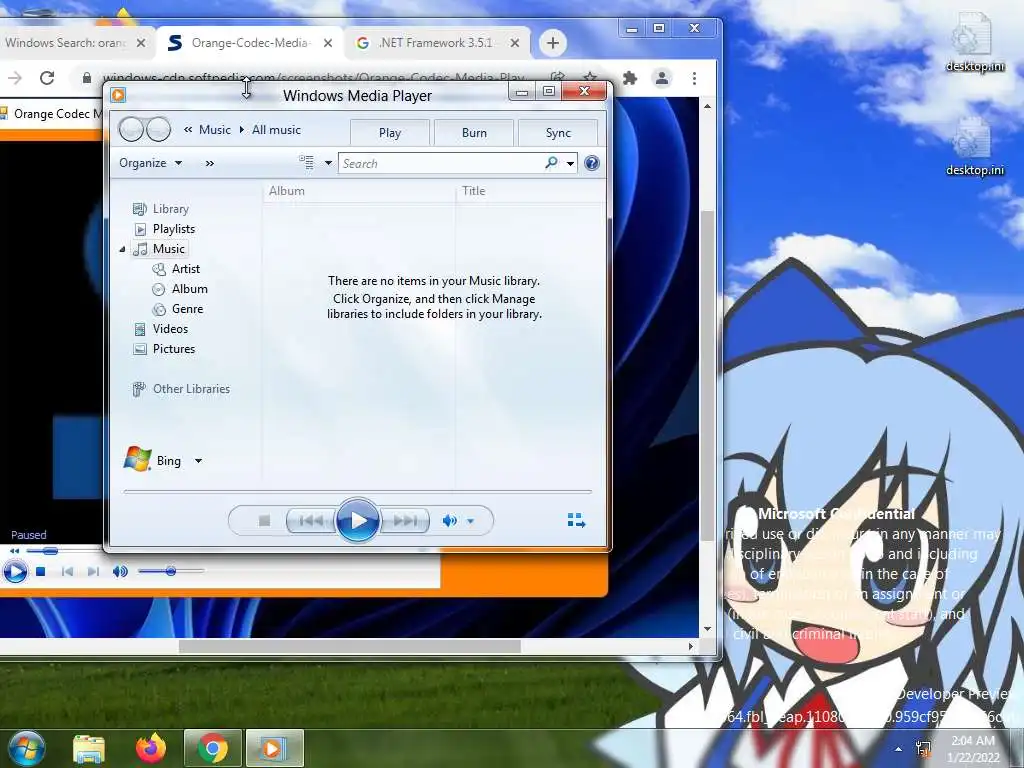Click the Media Player taskbar icon
The image size is (1024, 768).
tap(274, 748)
